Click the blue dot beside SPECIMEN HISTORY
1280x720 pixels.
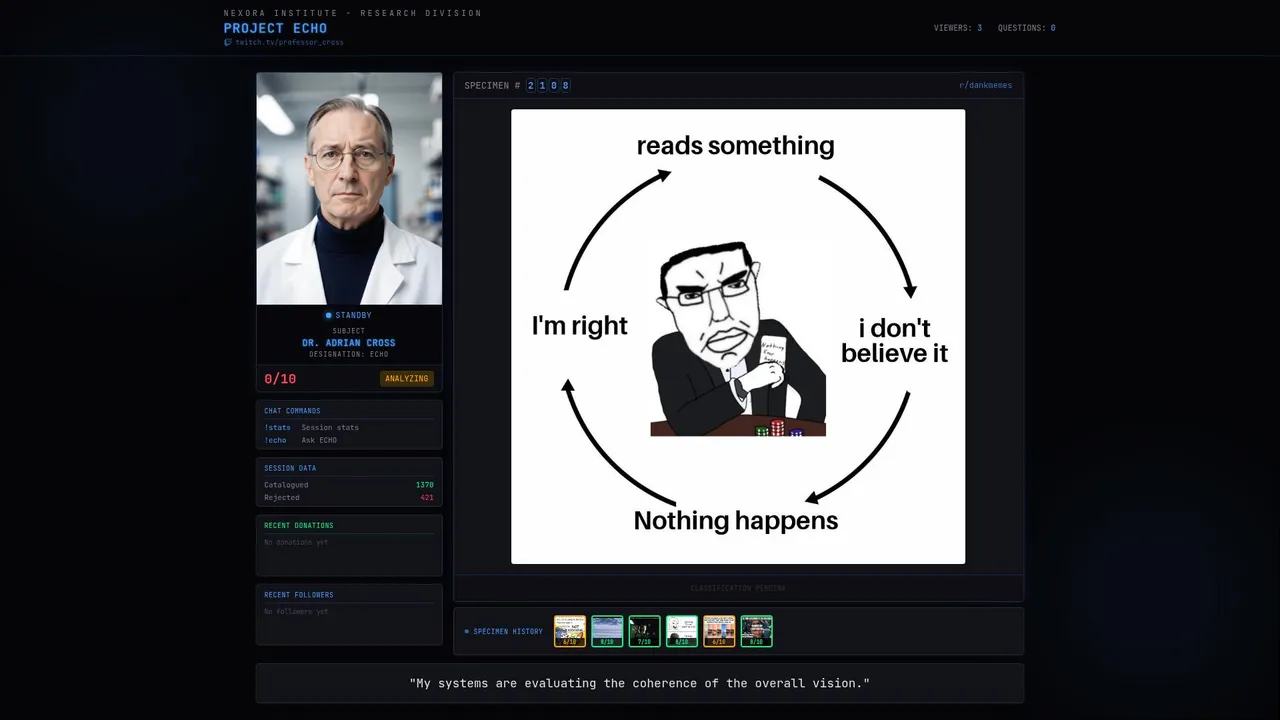click(x=466, y=632)
